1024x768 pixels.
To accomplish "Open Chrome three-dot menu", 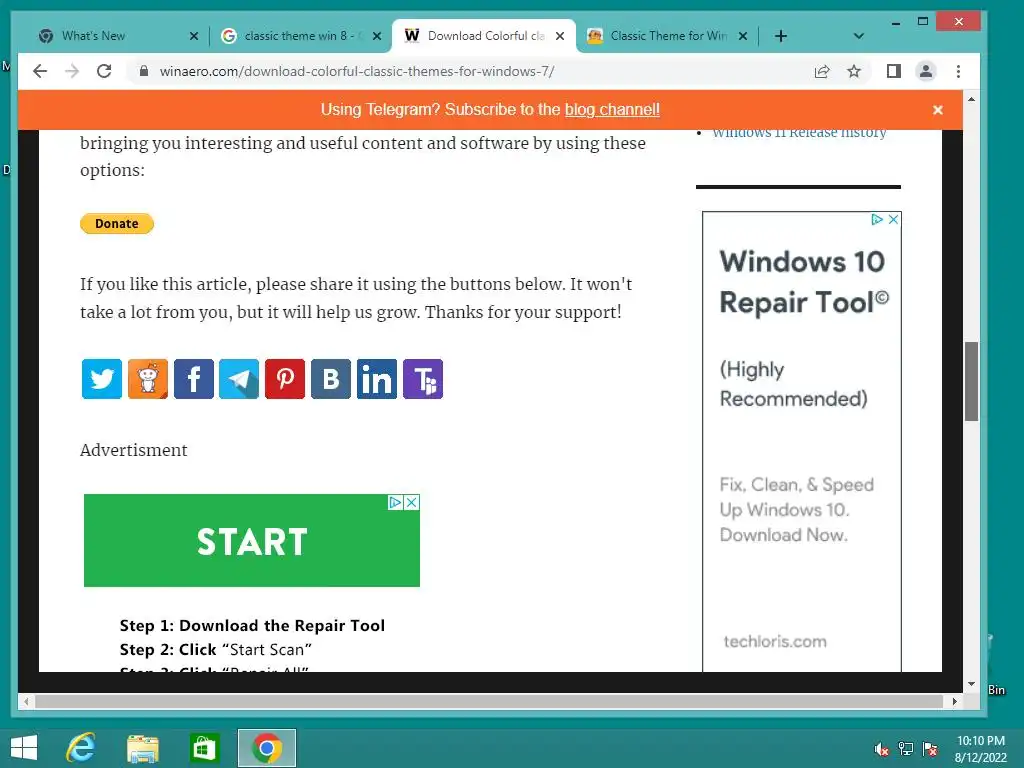I will [958, 71].
